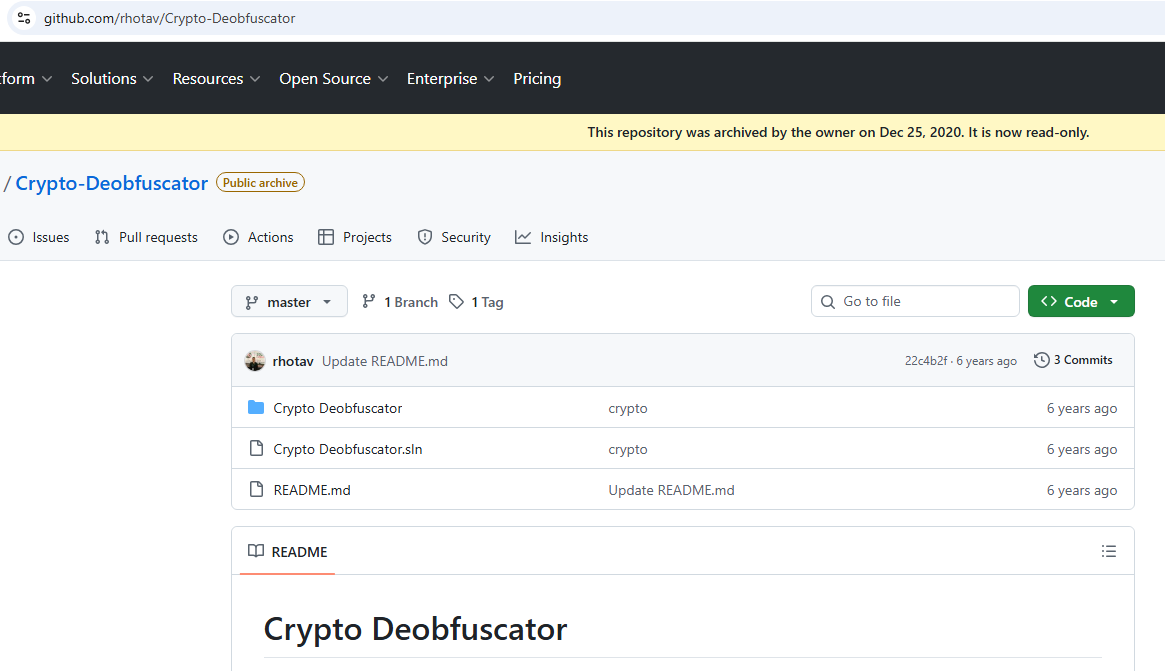This screenshot has height=671, width=1165.
Task: Click the tag icon next to 1 Tag
Action: click(x=456, y=302)
